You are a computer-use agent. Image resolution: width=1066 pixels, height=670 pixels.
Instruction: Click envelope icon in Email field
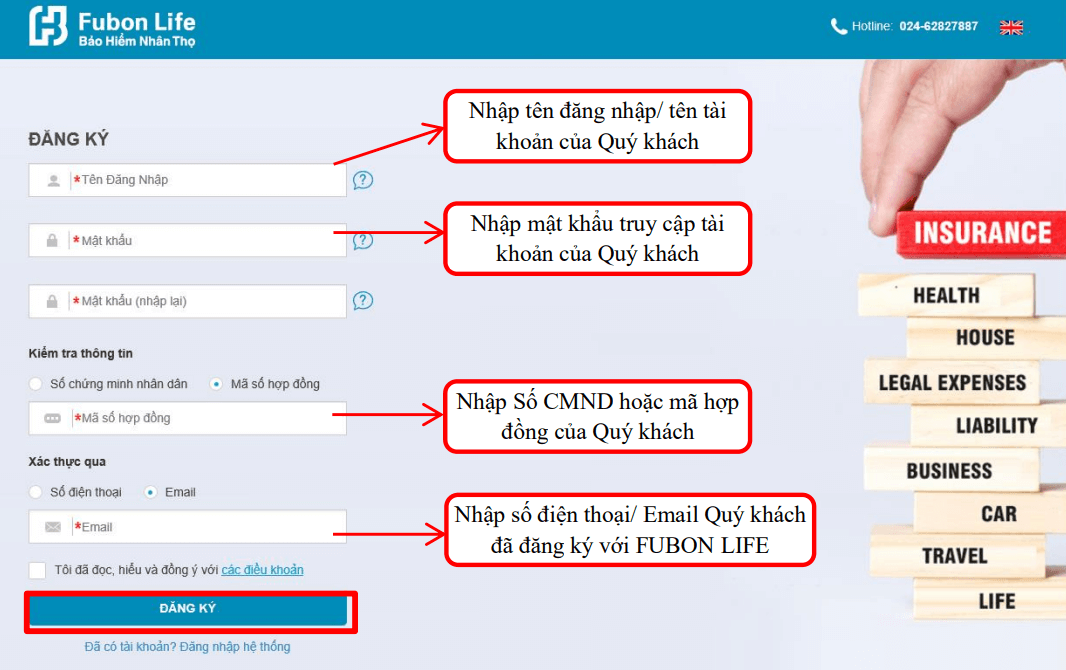(x=53, y=527)
